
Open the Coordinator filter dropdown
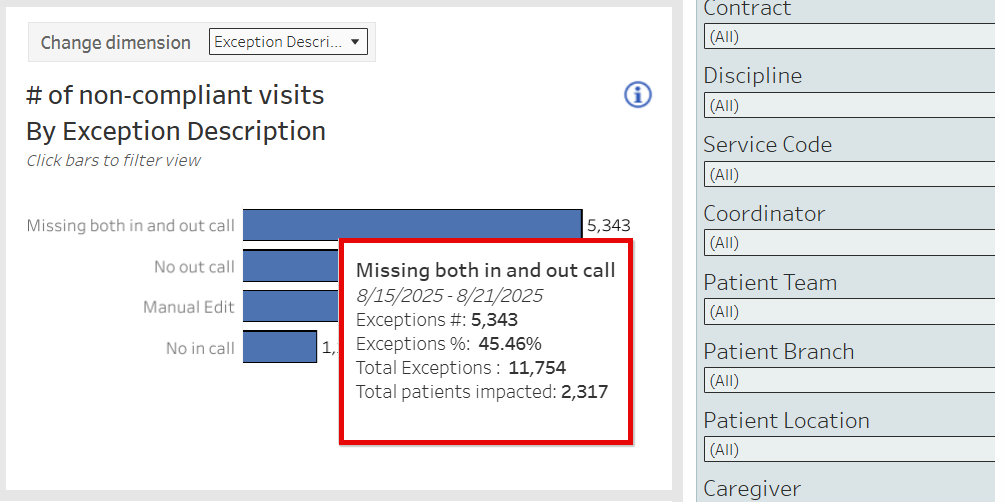pos(850,243)
